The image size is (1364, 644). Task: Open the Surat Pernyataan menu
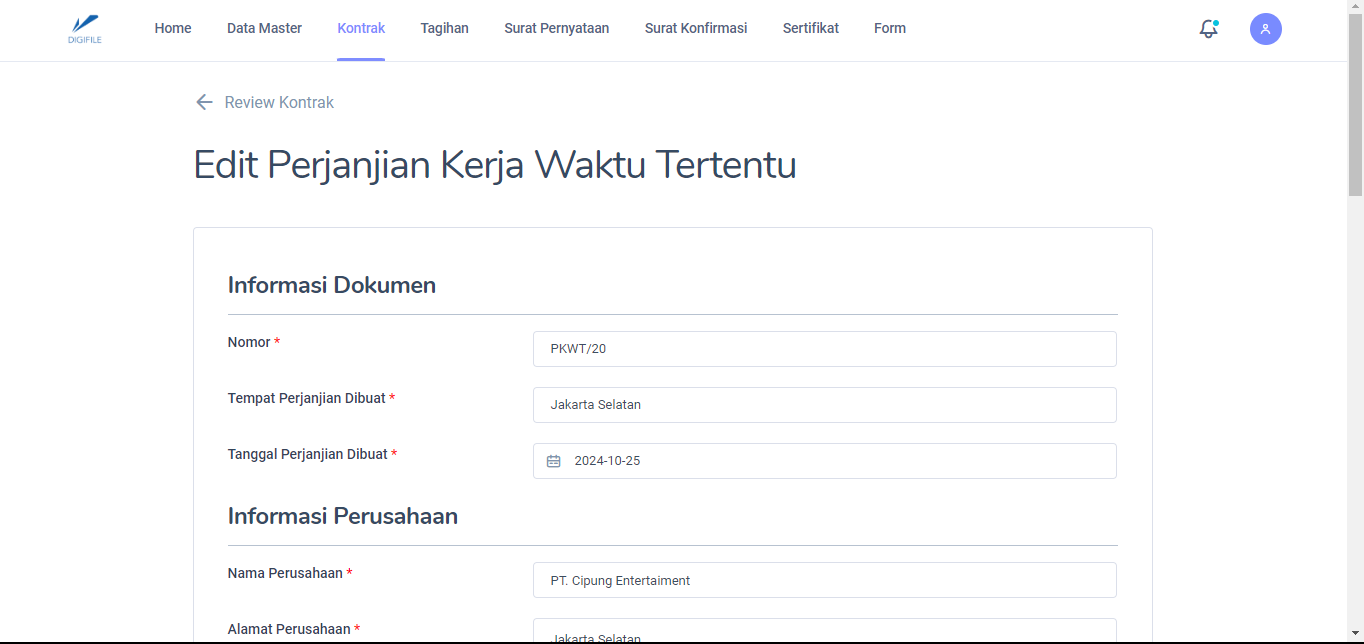557,28
